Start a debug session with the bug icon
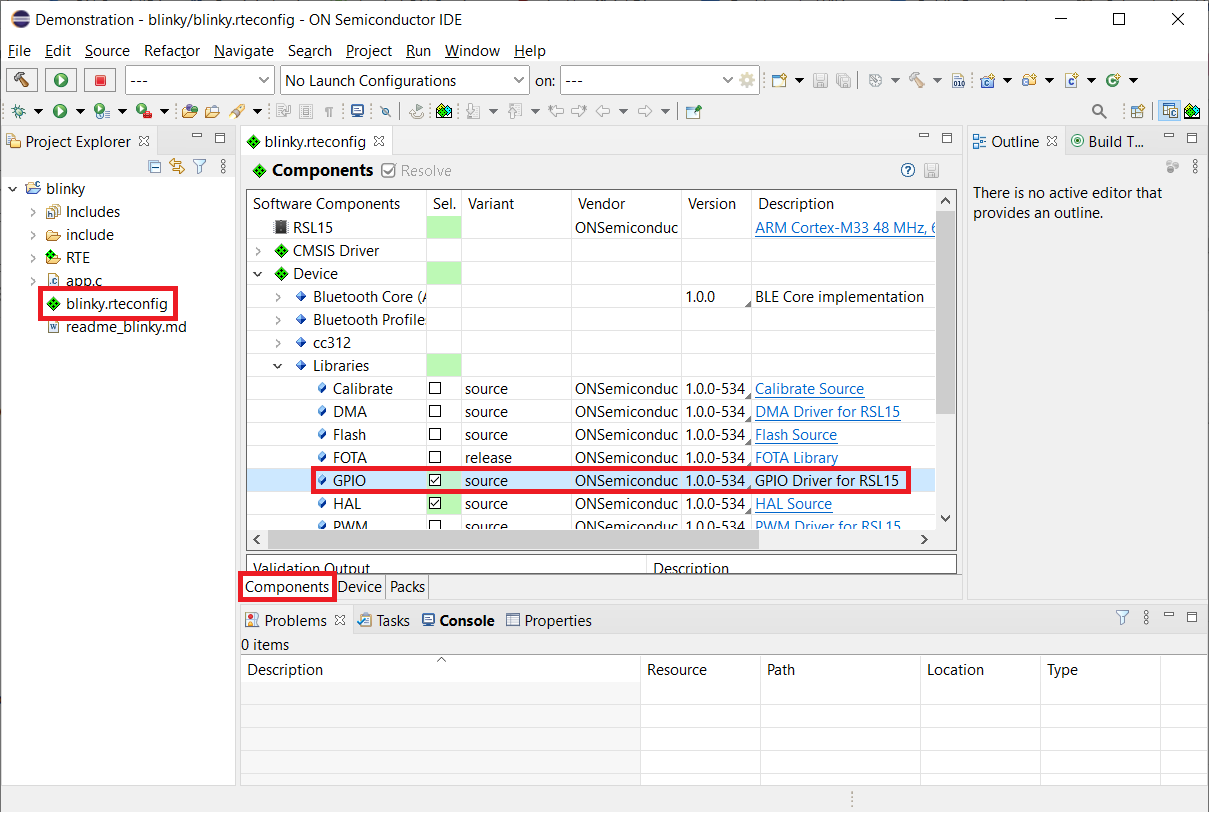Screen dimensions: 1209x814 (18, 111)
